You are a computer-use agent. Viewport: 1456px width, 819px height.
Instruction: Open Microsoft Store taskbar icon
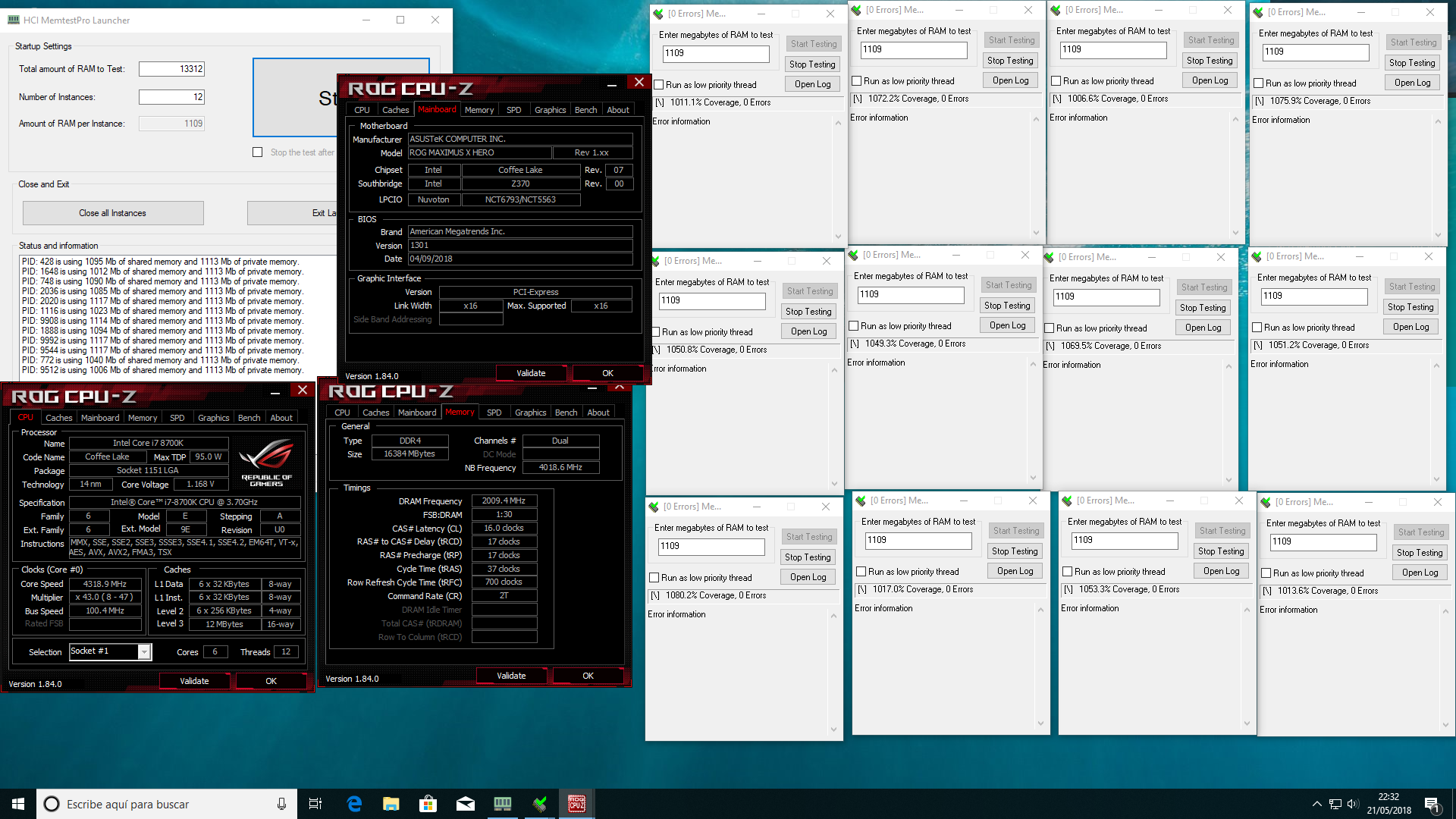click(x=428, y=804)
